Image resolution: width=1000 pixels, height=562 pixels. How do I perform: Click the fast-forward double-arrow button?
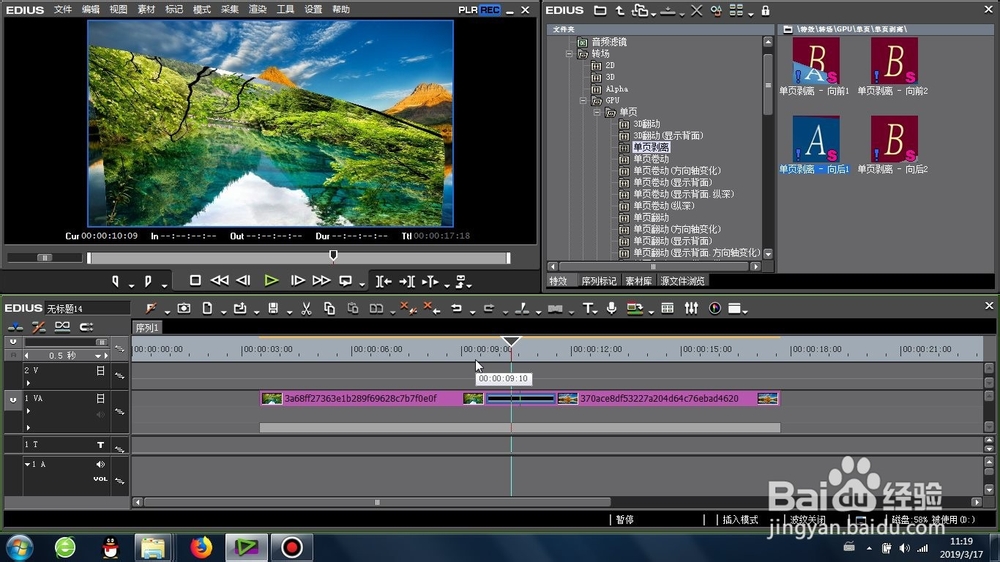pos(321,280)
